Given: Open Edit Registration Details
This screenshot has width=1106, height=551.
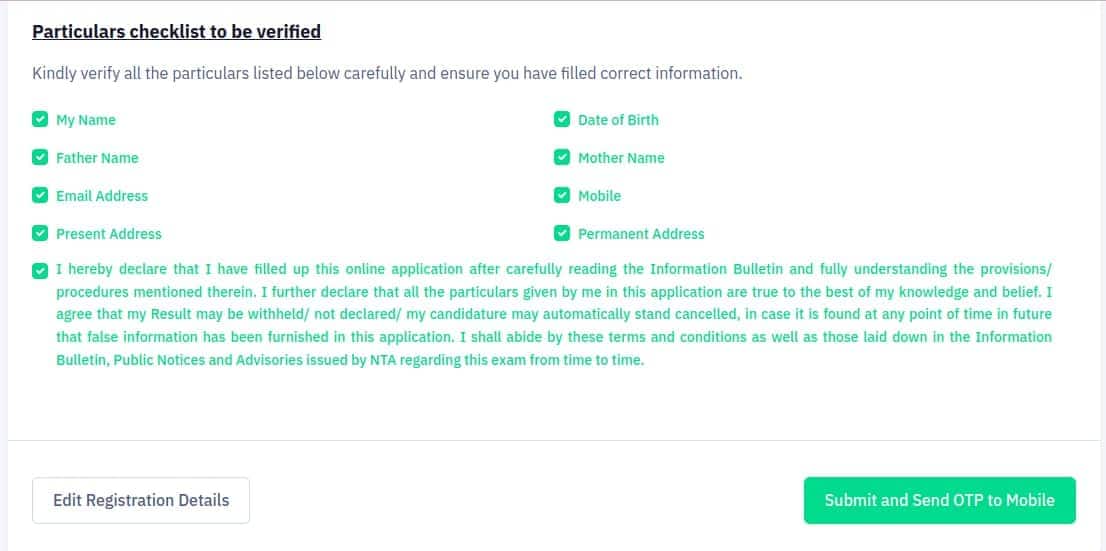Looking at the screenshot, I should [x=141, y=500].
